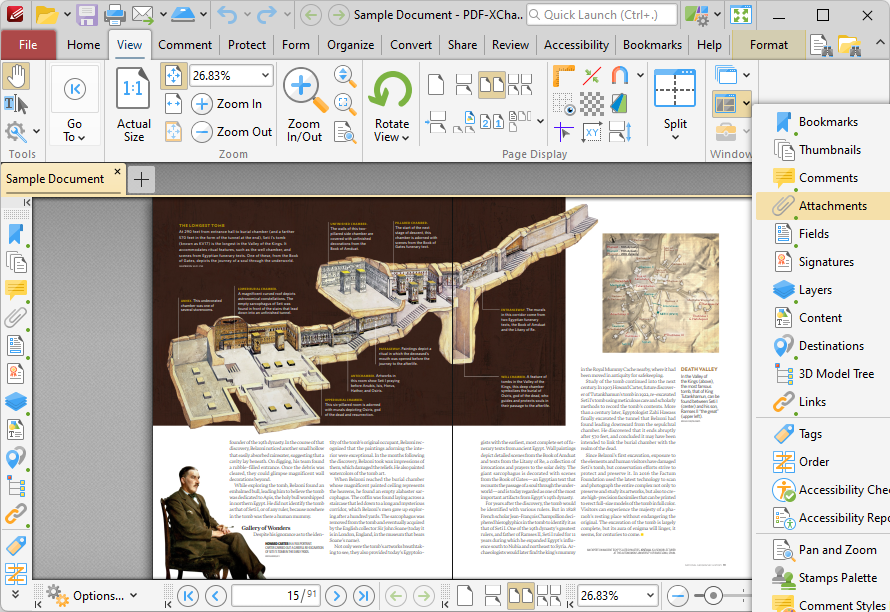The height and width of the screenshot is (612, 890).
Task: Toggle Two Pages layout in ribbon
Action: coord(492,85)
